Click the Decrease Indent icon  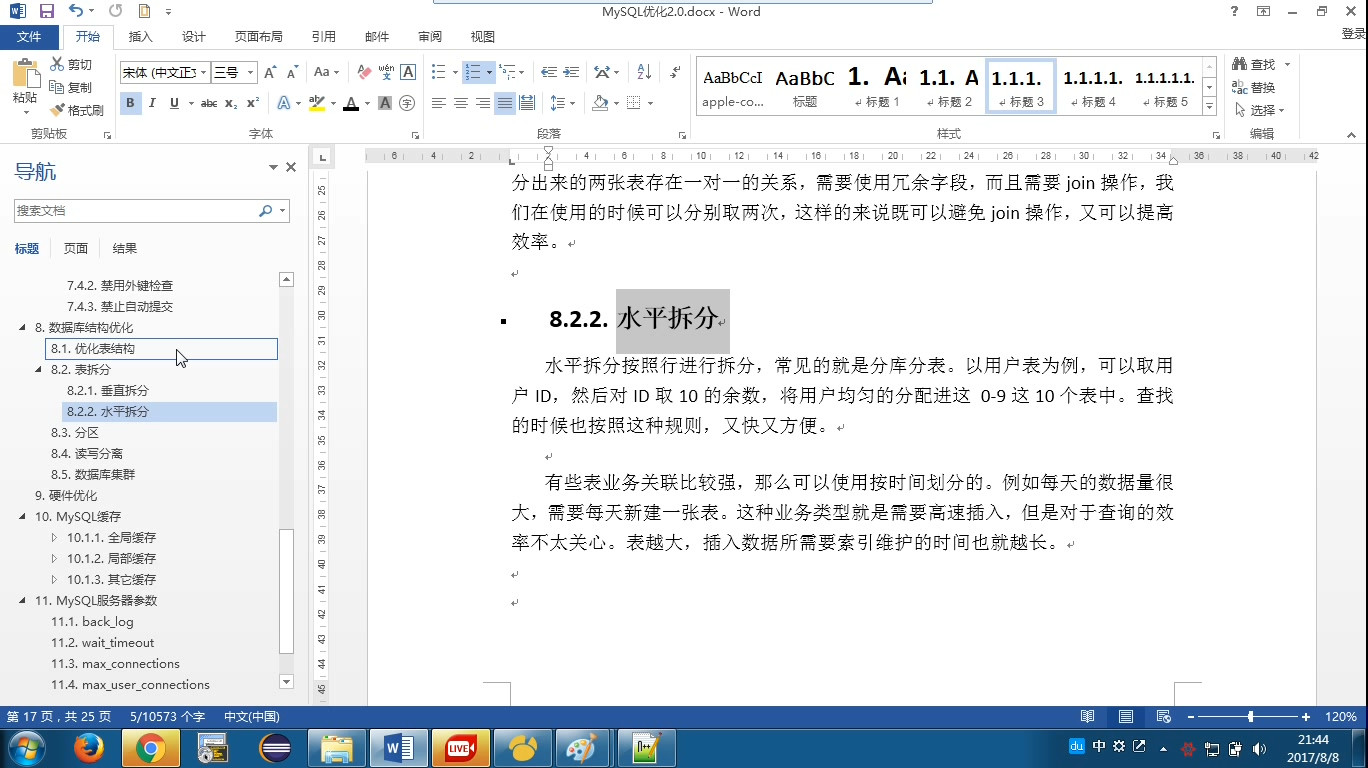(x=549, y=72)
